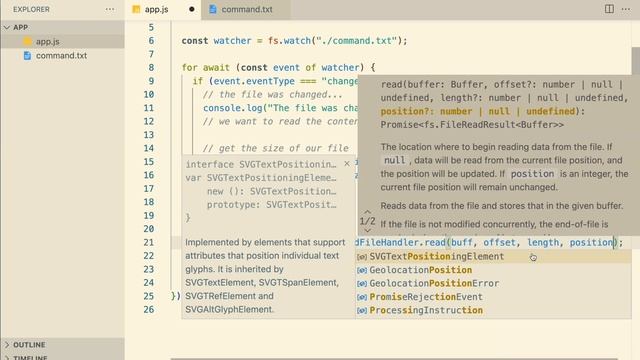Click the 'the file was changed' comment on line 10
This screenshot has height=360, width=640.
273,95
